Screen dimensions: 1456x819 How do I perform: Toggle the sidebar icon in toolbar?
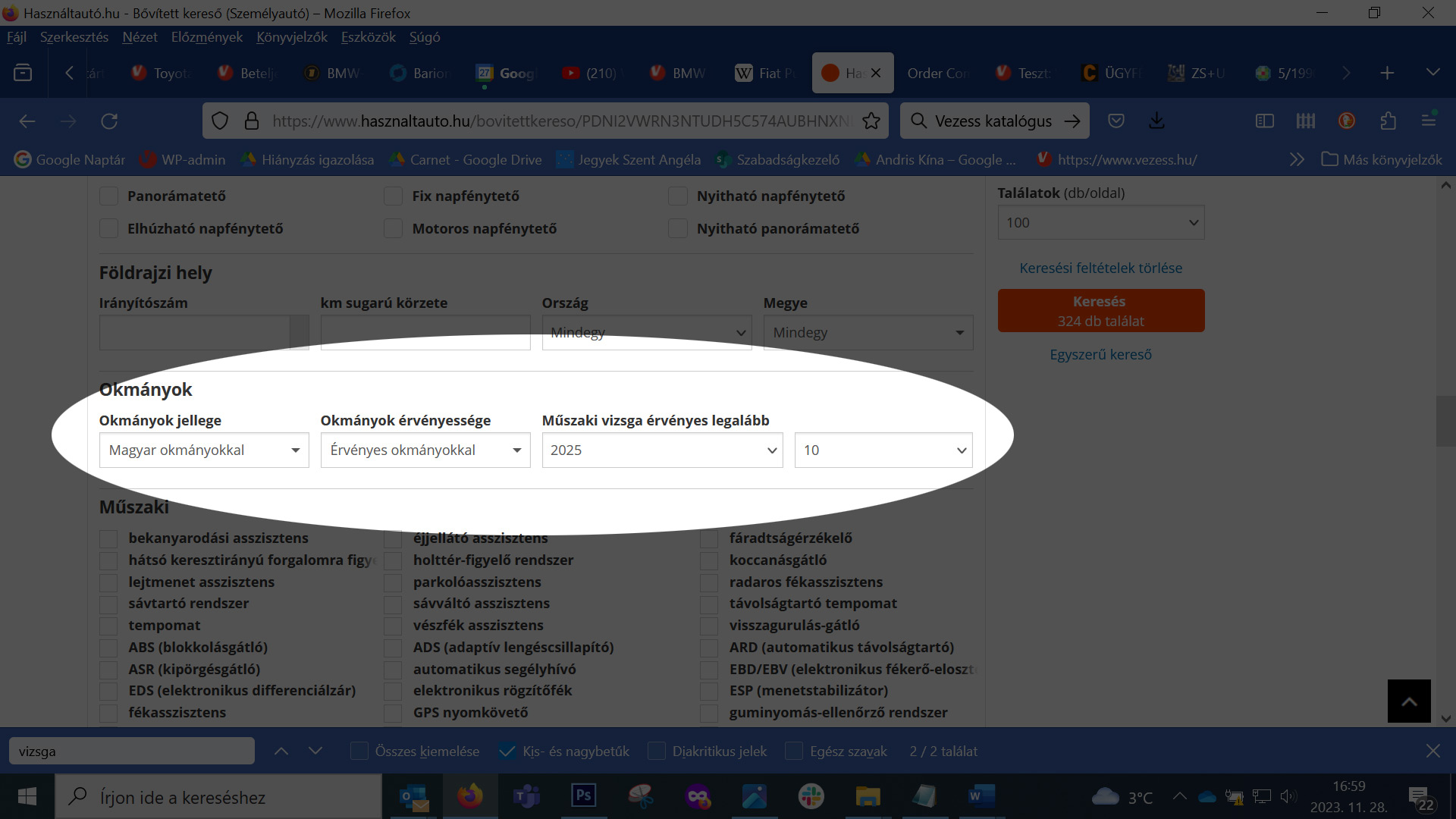click(x=1265, y=121)
